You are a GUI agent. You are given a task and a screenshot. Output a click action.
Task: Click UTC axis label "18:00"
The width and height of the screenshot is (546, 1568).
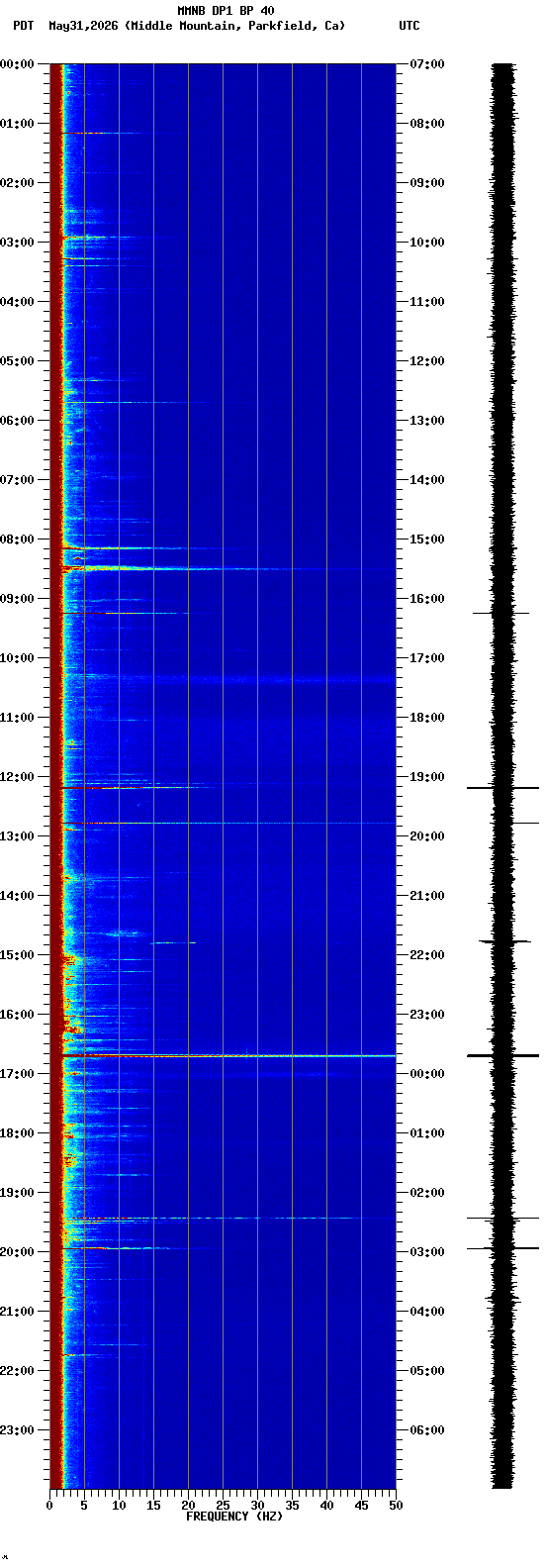click(x=427, y=718)
